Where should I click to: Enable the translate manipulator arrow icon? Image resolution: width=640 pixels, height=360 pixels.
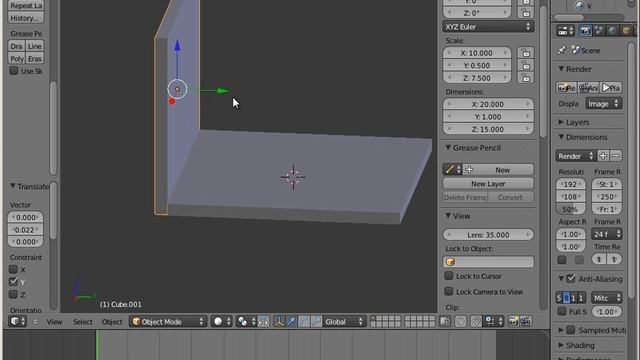tap(291, 322)
